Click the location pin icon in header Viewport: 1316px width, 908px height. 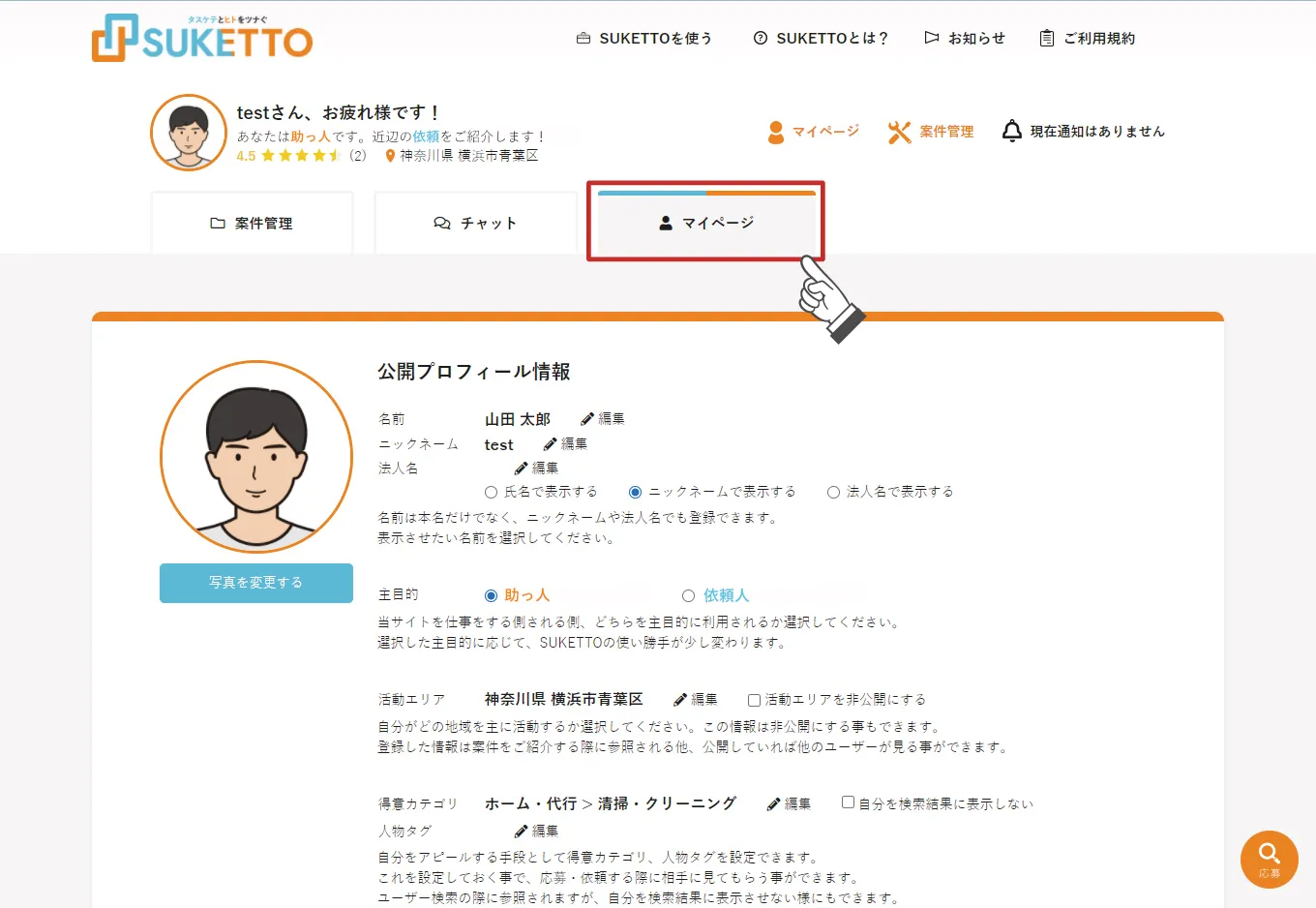[x=390, y=155]
